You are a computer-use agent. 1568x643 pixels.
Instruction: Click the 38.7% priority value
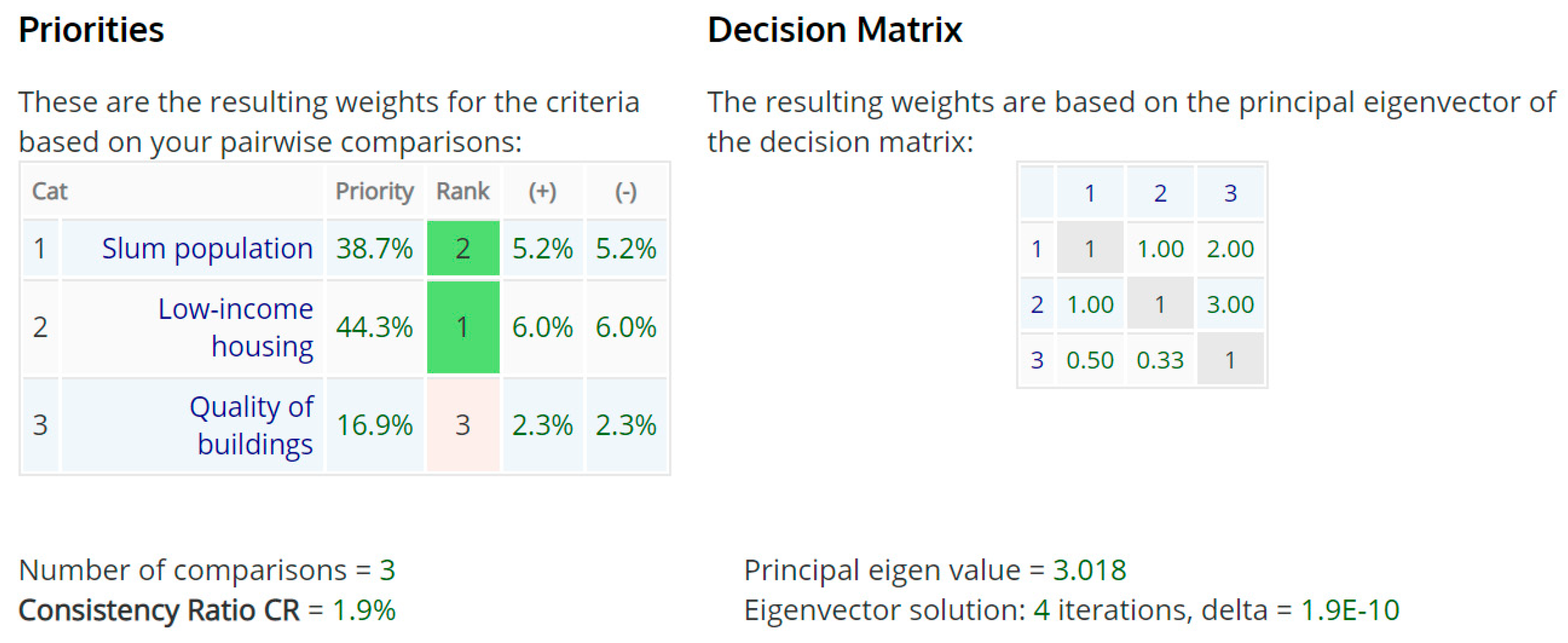(x=374, y=248)
